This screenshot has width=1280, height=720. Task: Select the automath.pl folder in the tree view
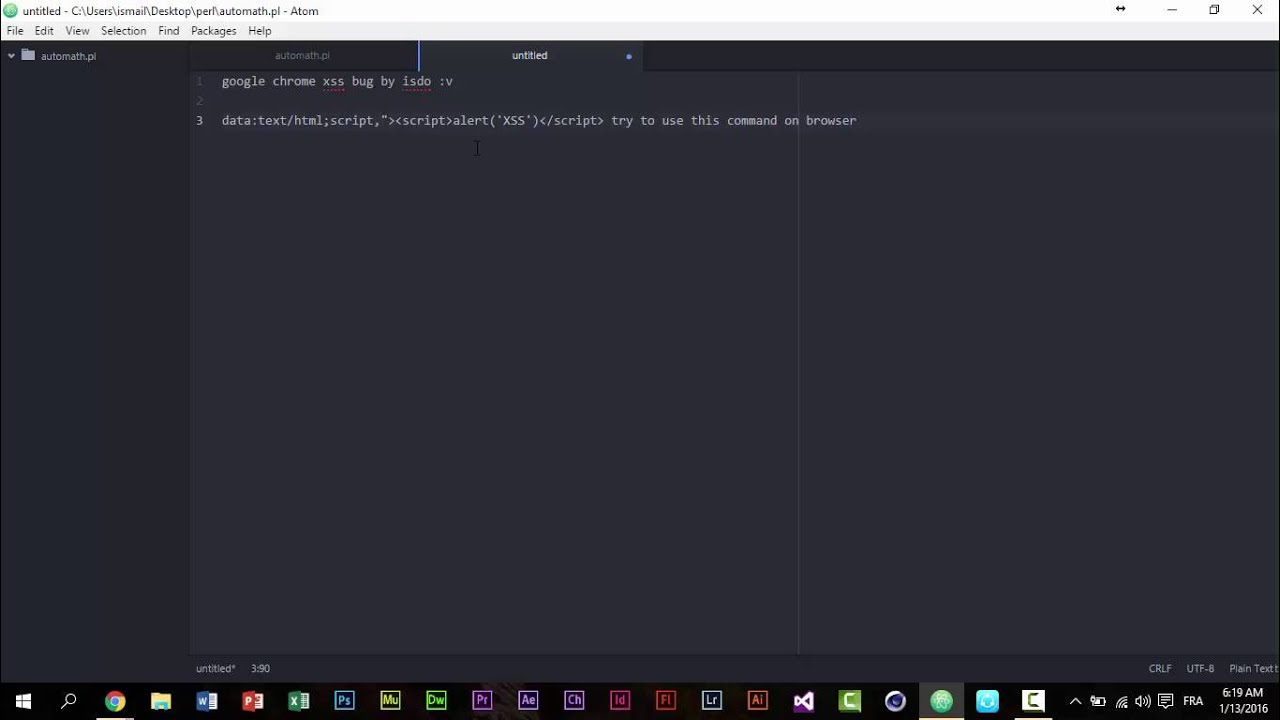pyautogui.click(x=68, y=56)
